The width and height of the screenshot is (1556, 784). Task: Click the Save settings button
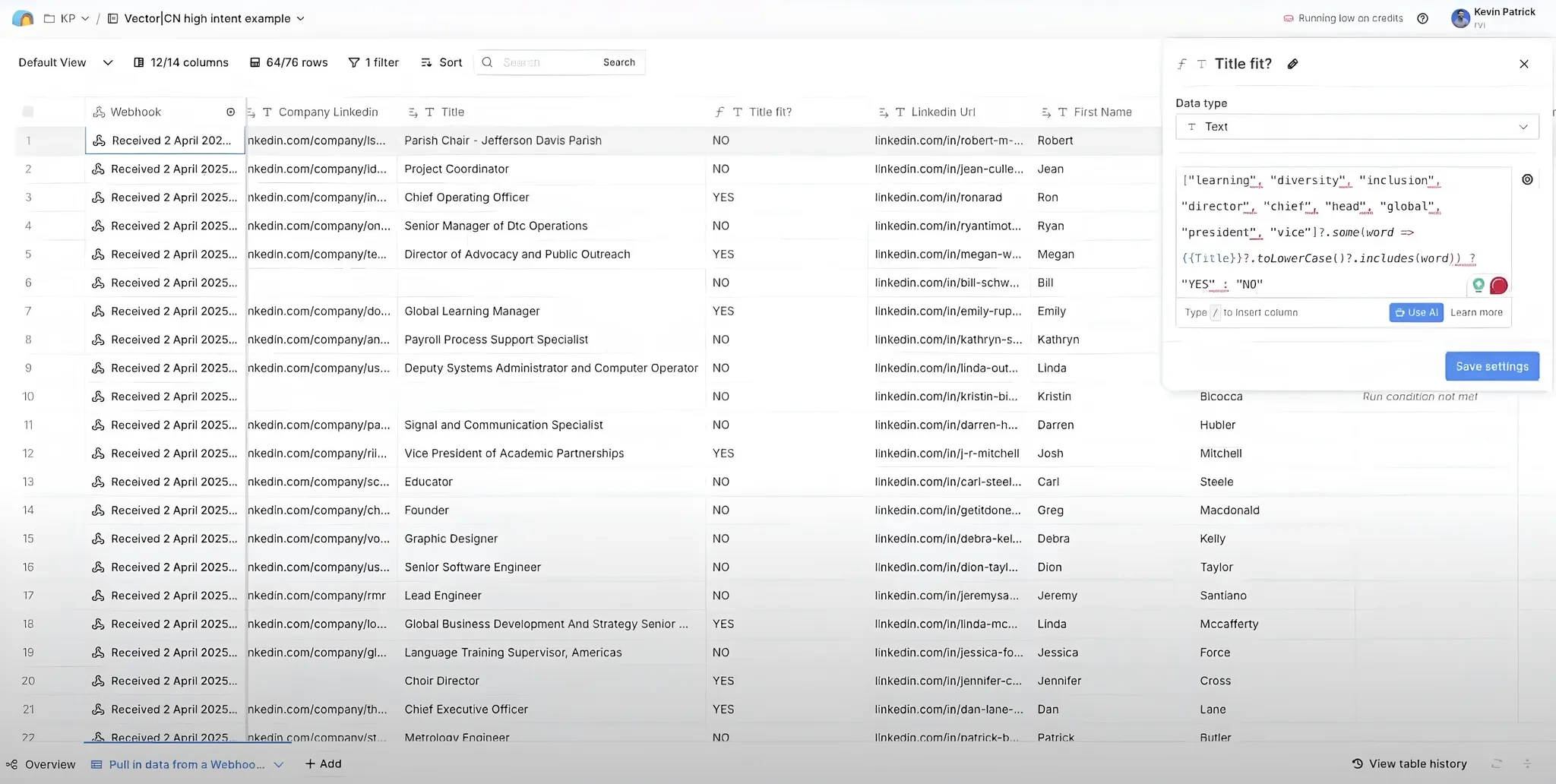point(1492,366)
